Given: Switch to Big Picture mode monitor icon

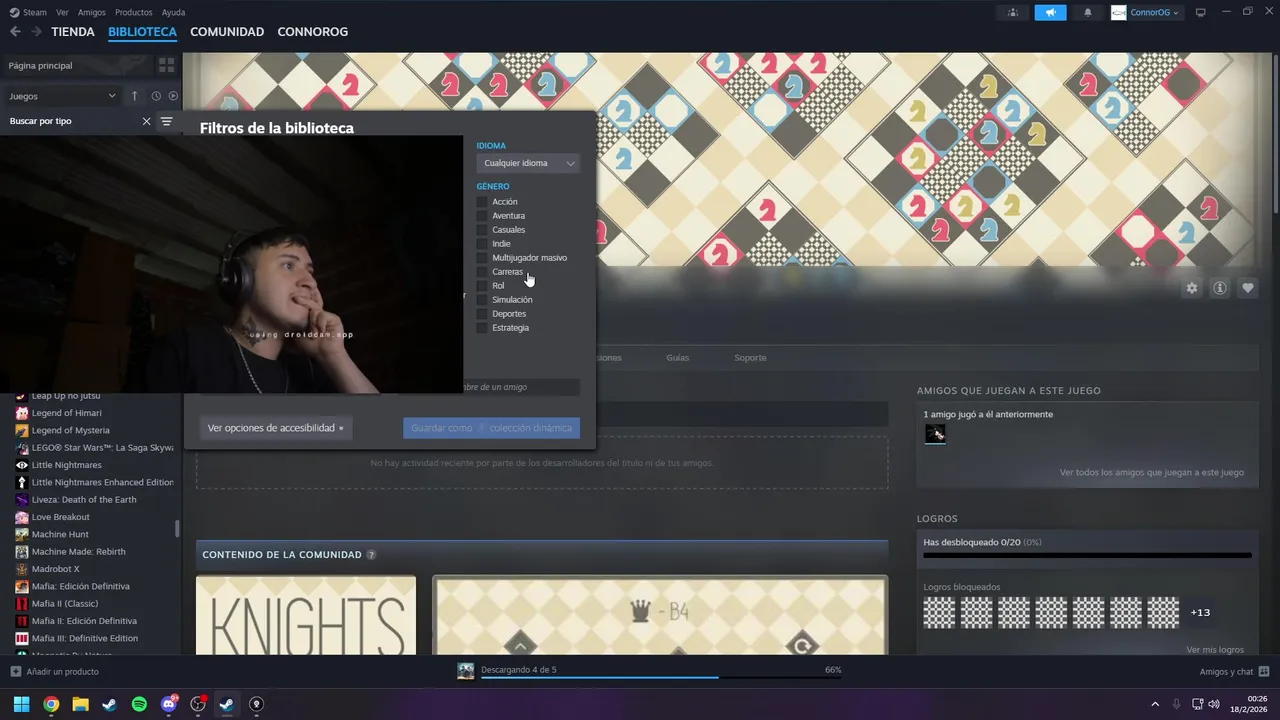Looking at the screenshot, I should 1201,13.
